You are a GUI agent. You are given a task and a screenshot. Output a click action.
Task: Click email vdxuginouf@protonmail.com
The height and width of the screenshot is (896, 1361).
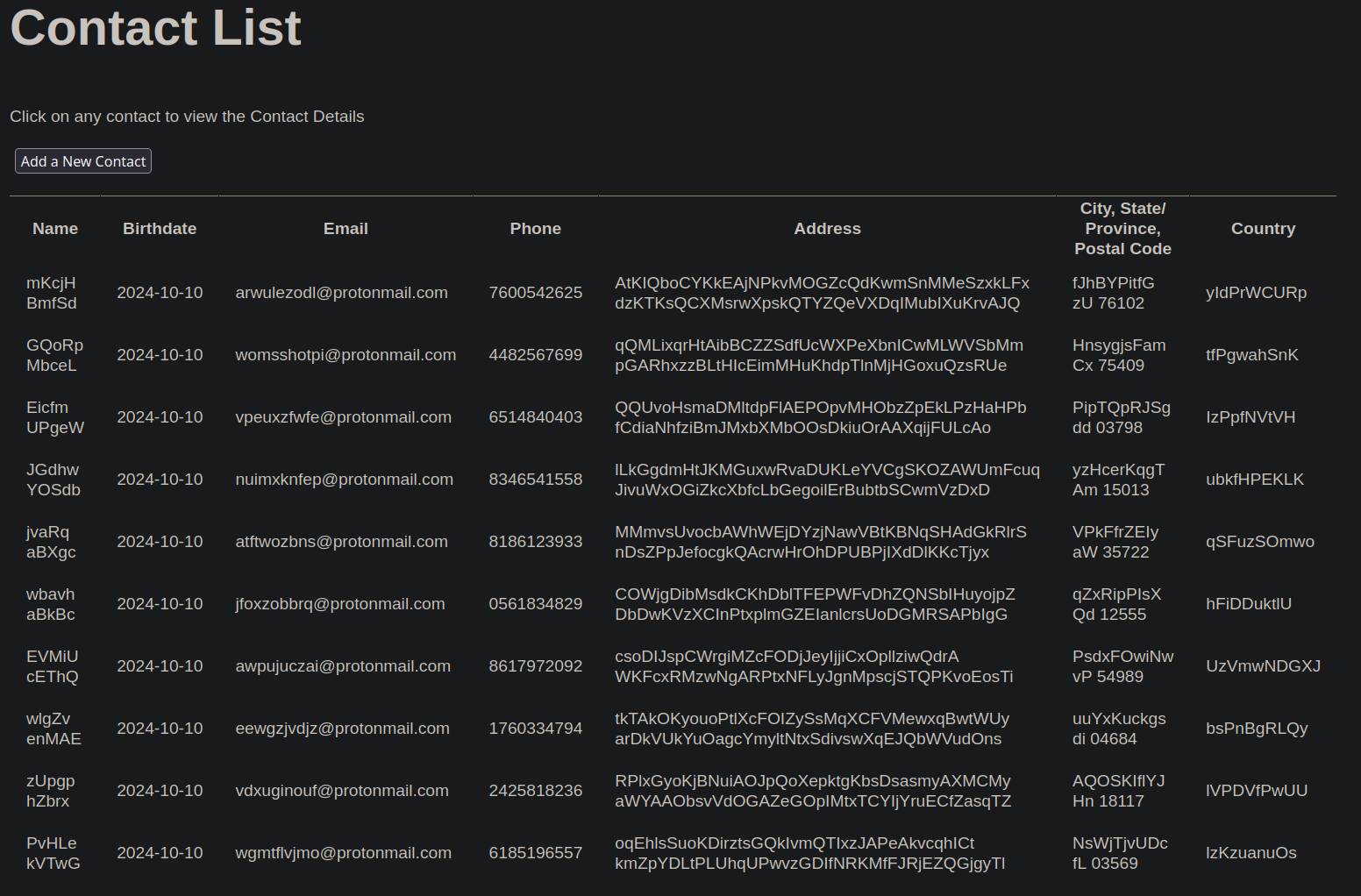click(342, 791)
